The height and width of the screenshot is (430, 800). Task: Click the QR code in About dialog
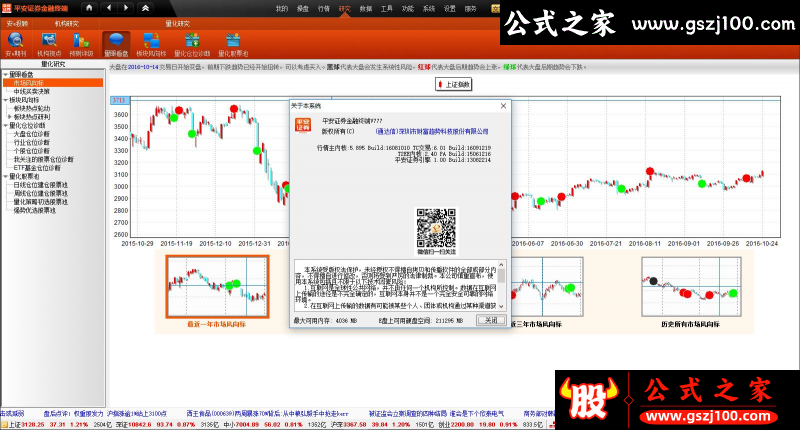(436, 227)
